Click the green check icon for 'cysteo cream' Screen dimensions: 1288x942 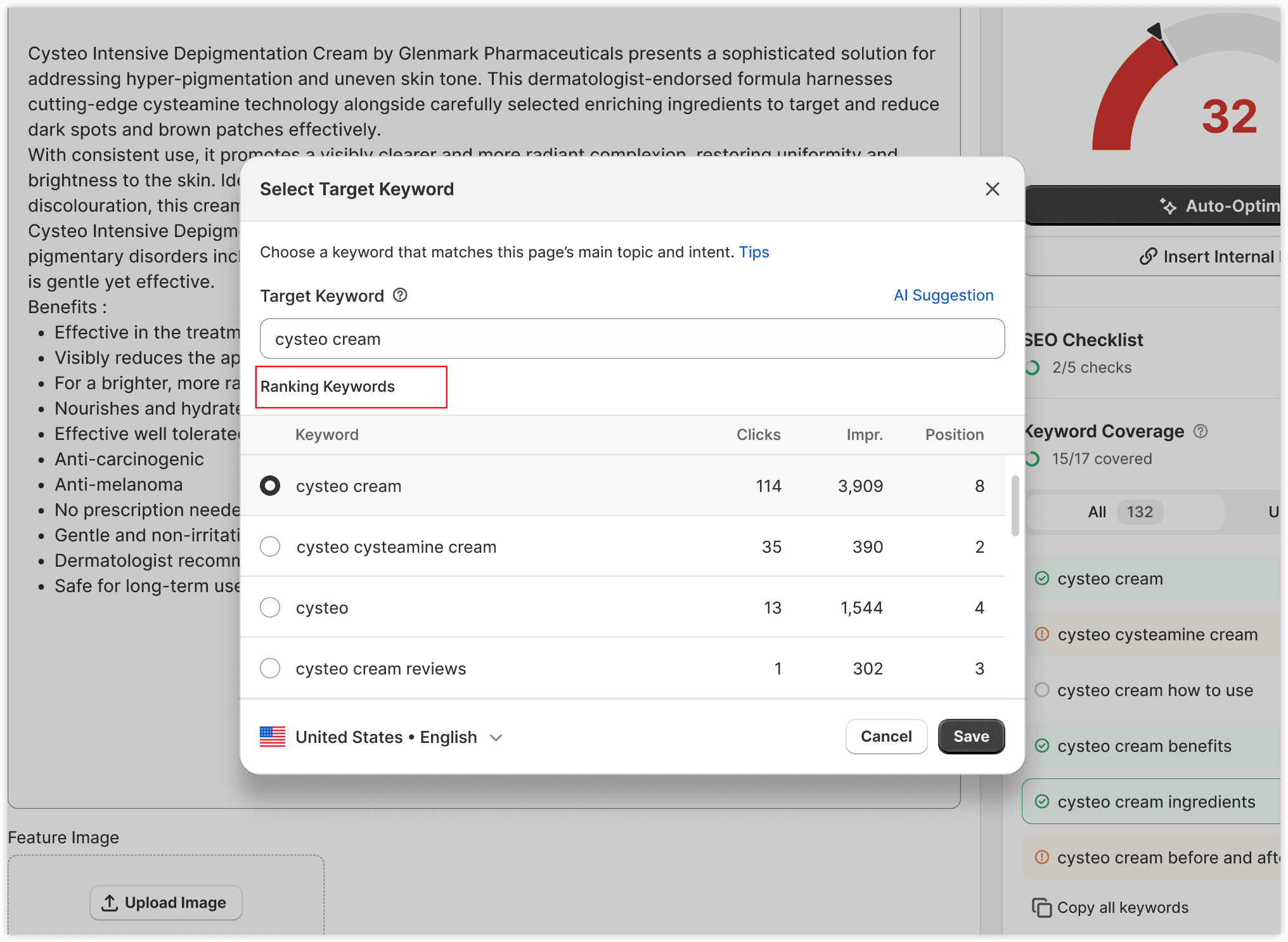(1041, 578)
